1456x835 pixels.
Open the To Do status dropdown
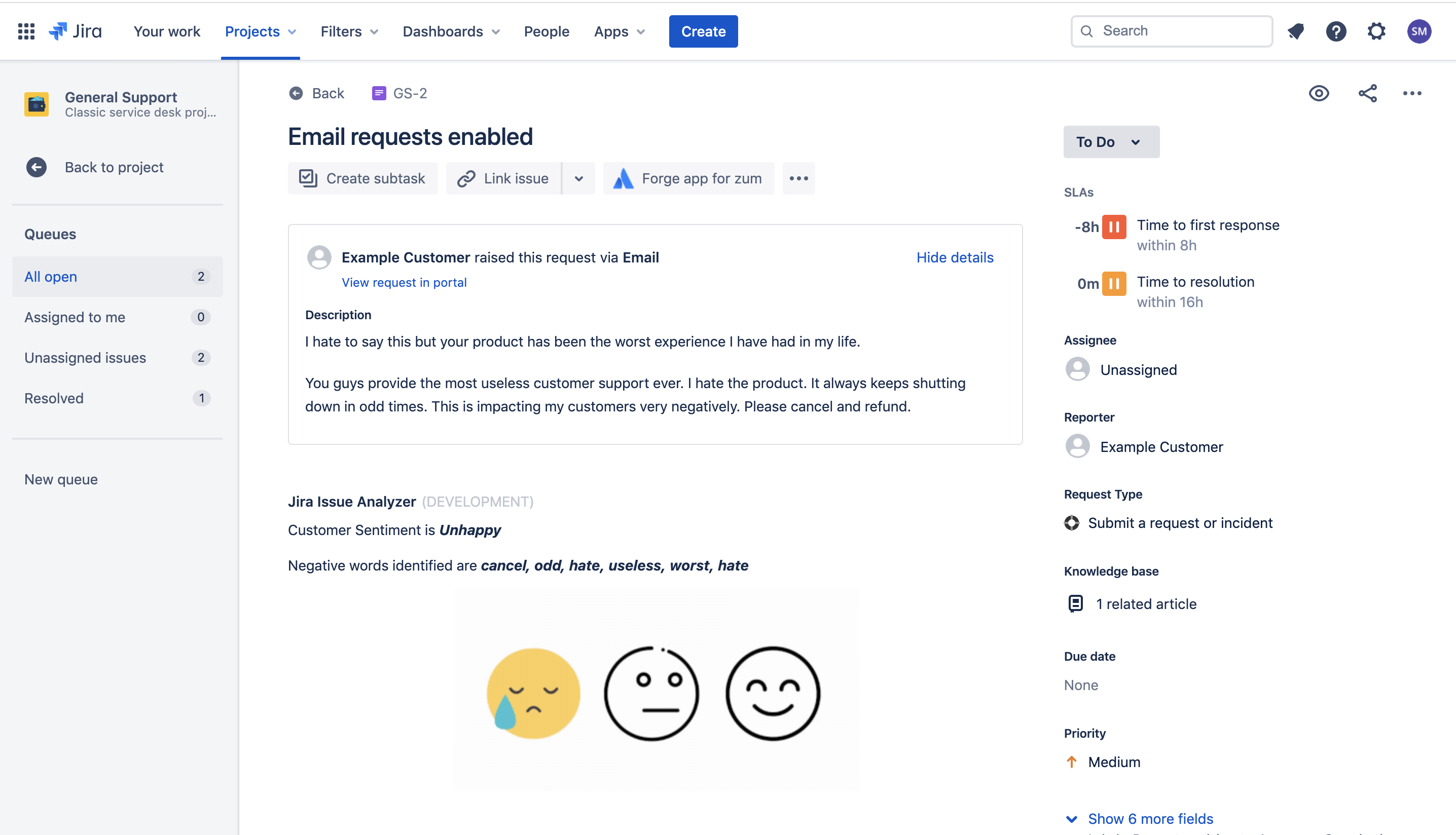click(x=1111, y=142)
